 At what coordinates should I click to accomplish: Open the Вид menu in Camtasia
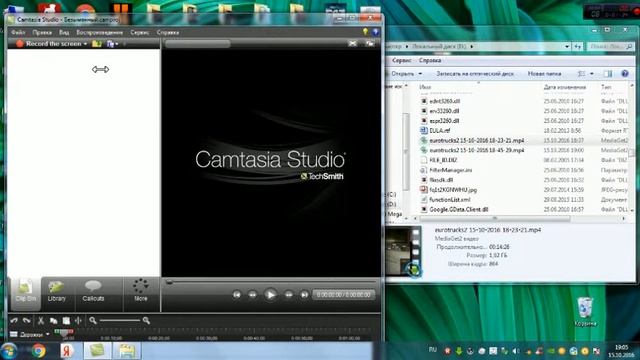(64, 32)
